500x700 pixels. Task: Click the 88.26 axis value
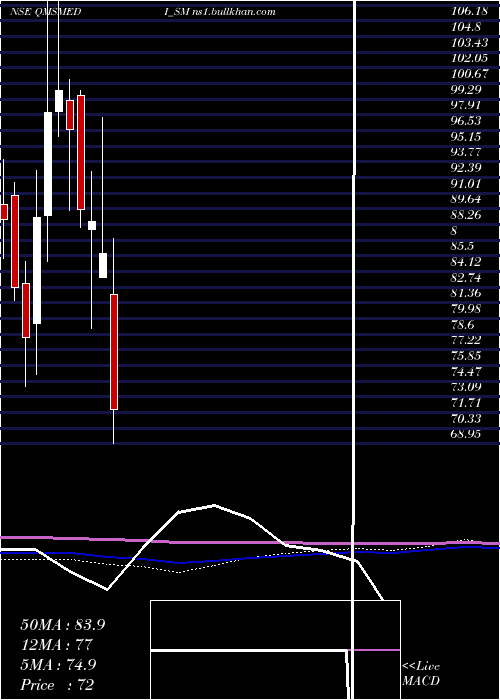466,215
